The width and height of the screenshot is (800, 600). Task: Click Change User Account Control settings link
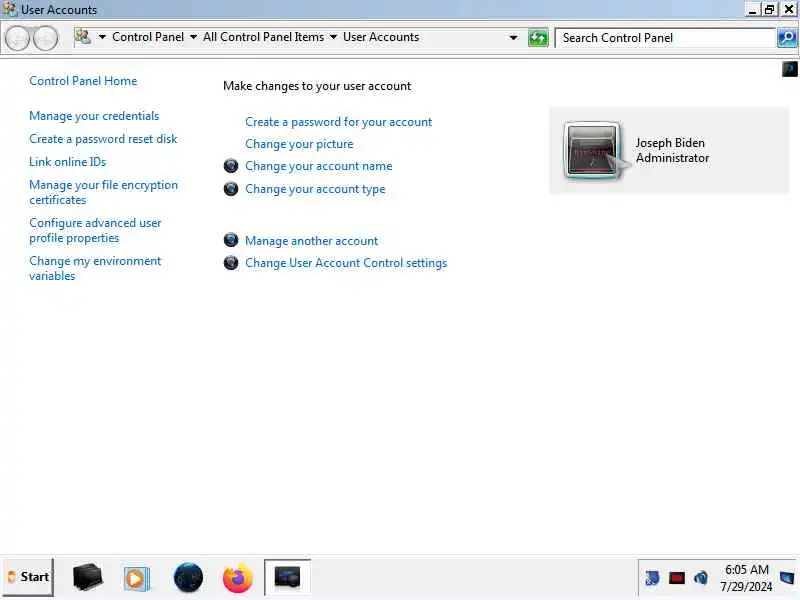pyautogui.click(x=346, y=263)
